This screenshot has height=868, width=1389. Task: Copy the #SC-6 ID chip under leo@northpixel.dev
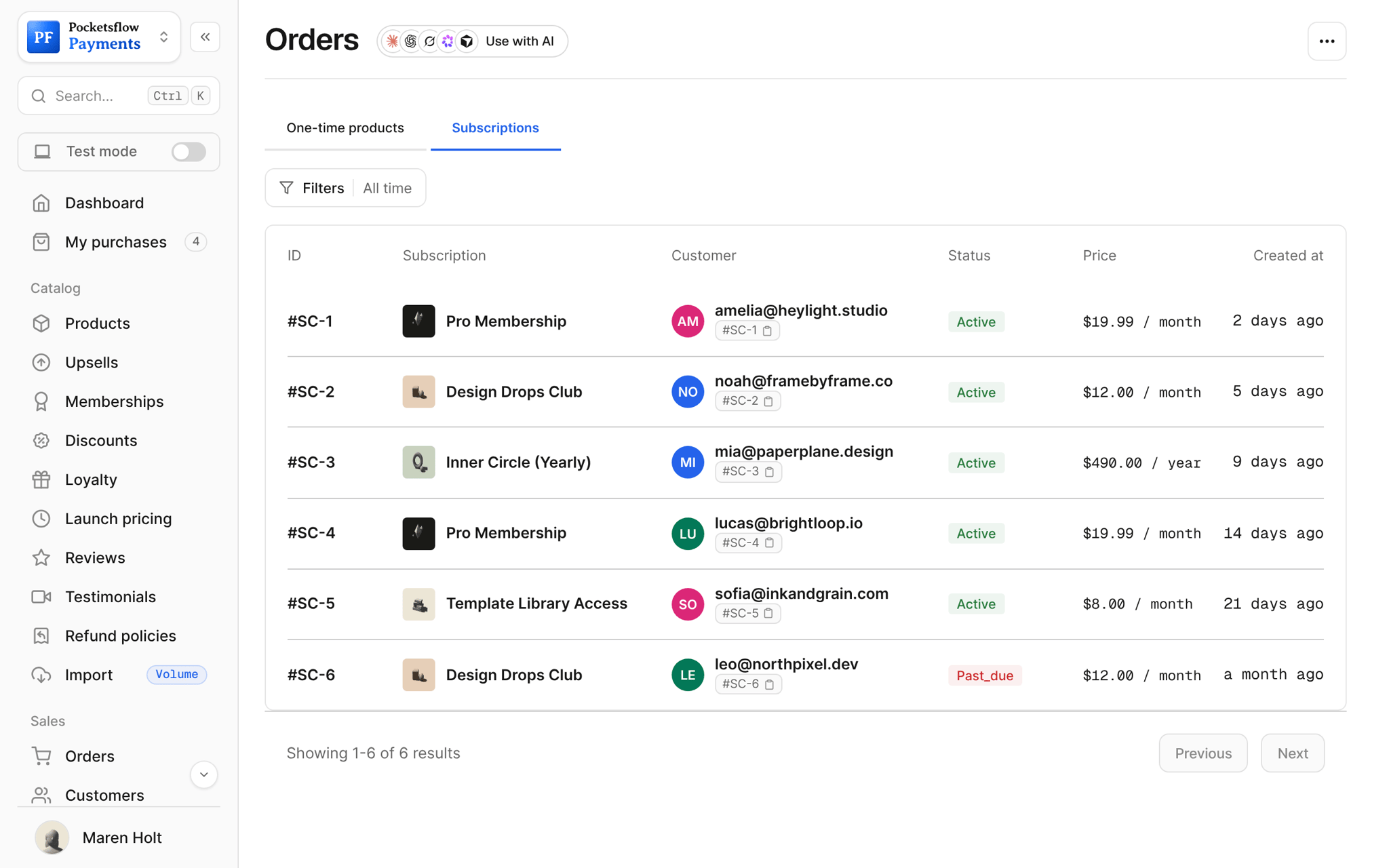click(748, 684)
